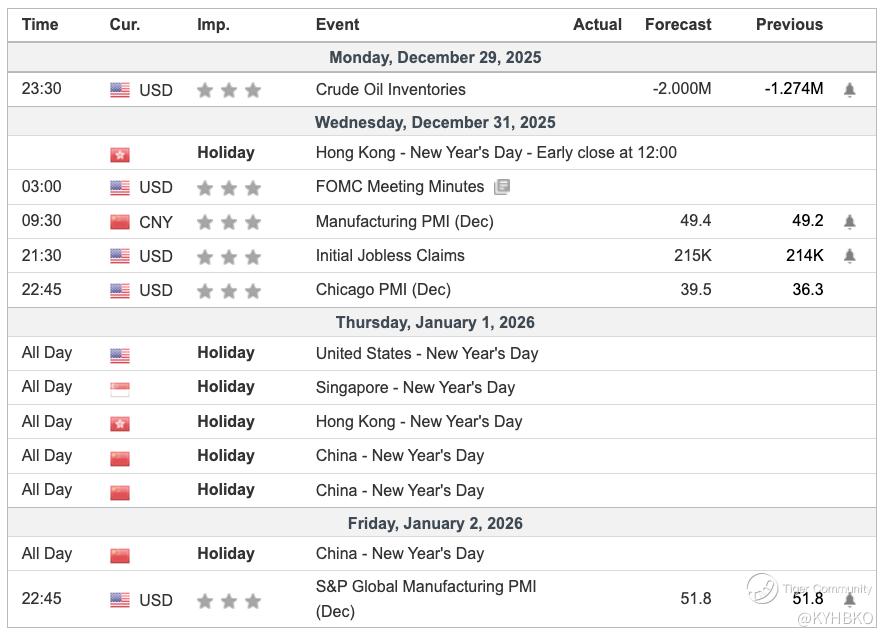Open the Crude Oil Inventories event
The width and height of the screenshot is (890, 638).
point(390,90)
